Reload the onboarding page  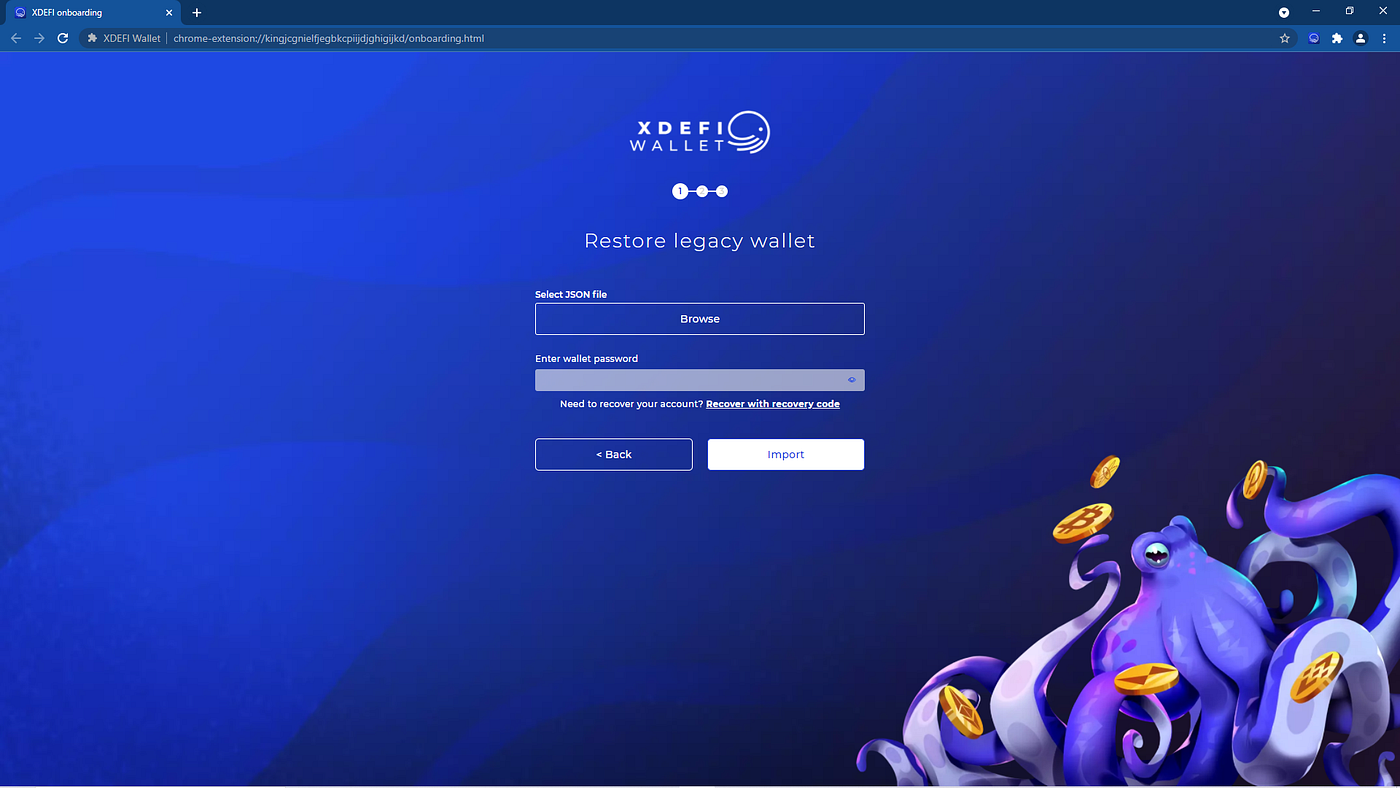63,38
